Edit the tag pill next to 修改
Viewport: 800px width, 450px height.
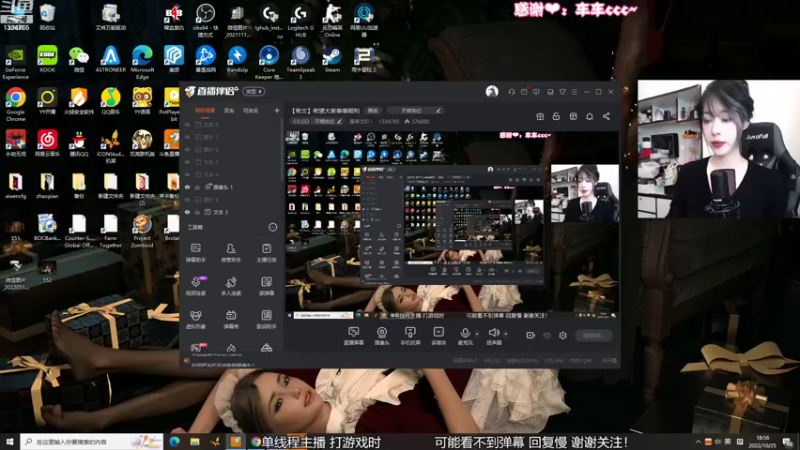[x=414, y=110]
